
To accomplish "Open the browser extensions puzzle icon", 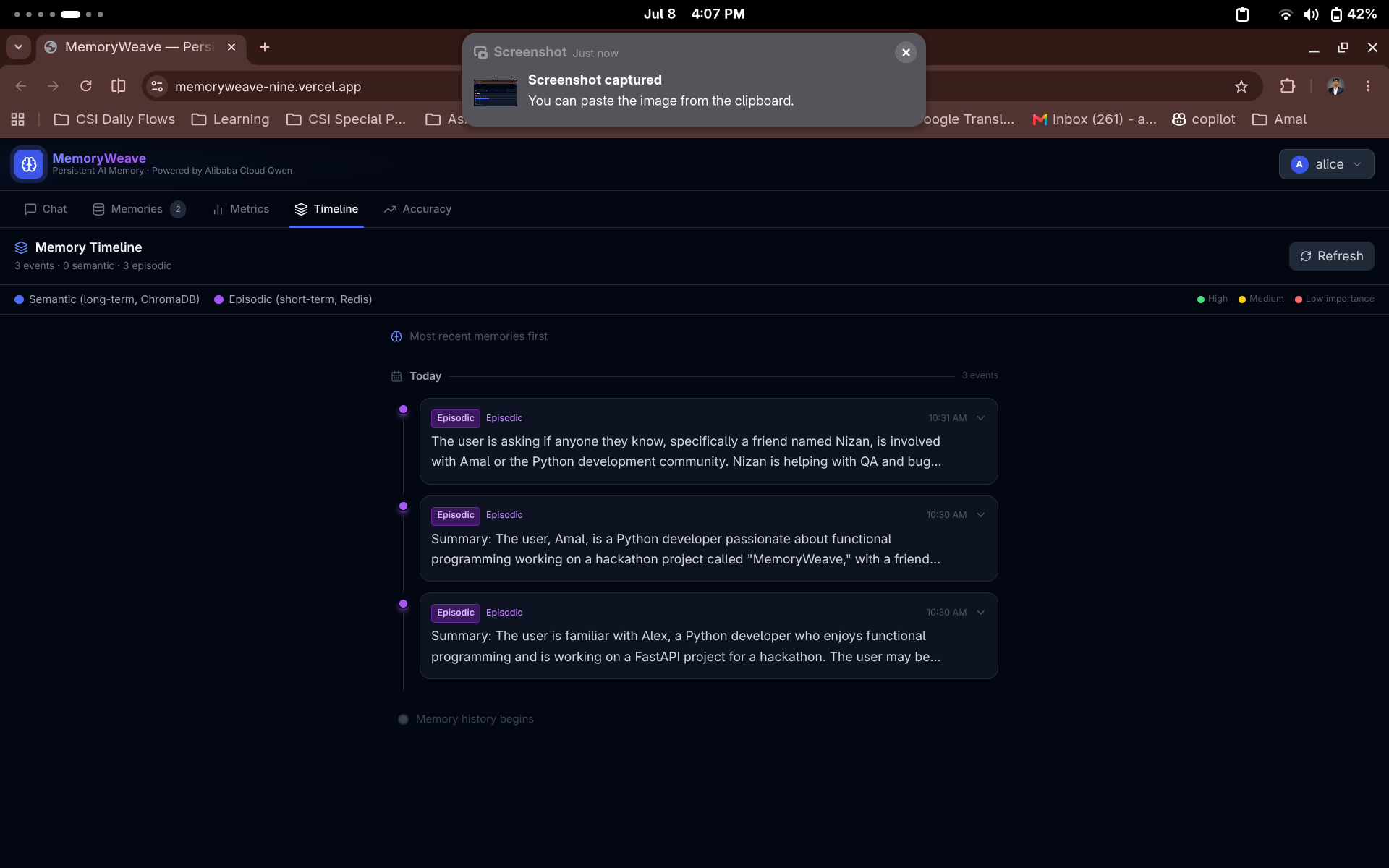I will tap(1288, 86).
